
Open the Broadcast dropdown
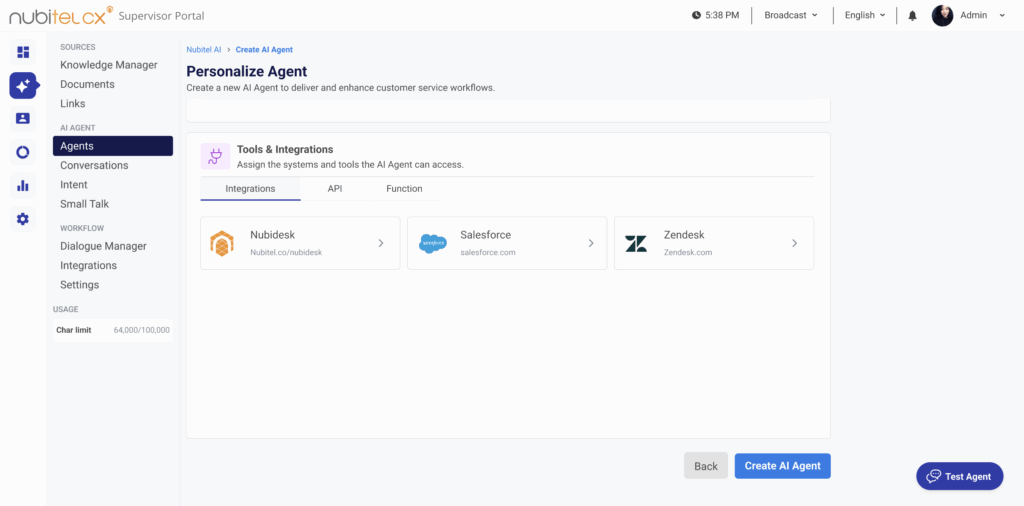791,15
